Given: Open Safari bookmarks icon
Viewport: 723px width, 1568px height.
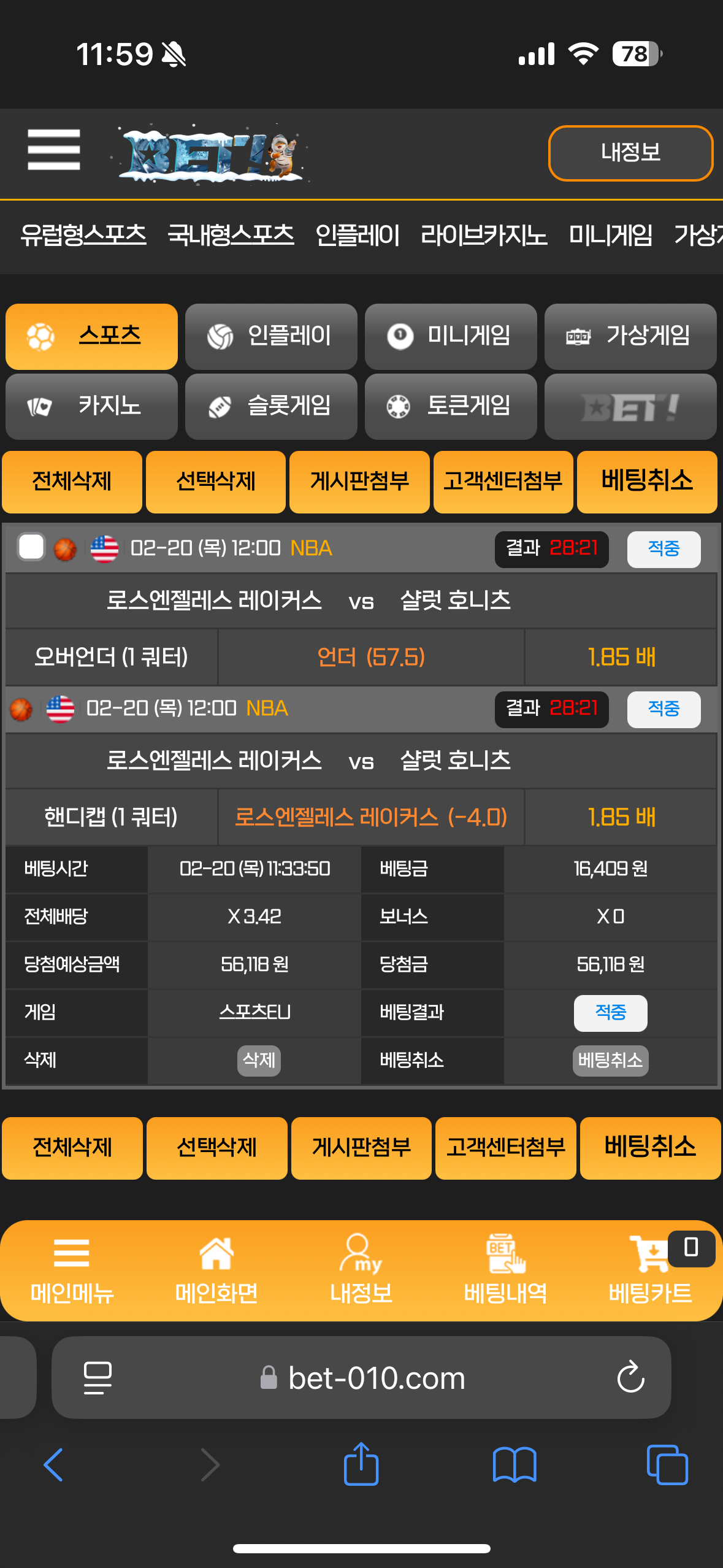Looking at the screenshot, I should pyautogui.click(x=515, y=1466).
